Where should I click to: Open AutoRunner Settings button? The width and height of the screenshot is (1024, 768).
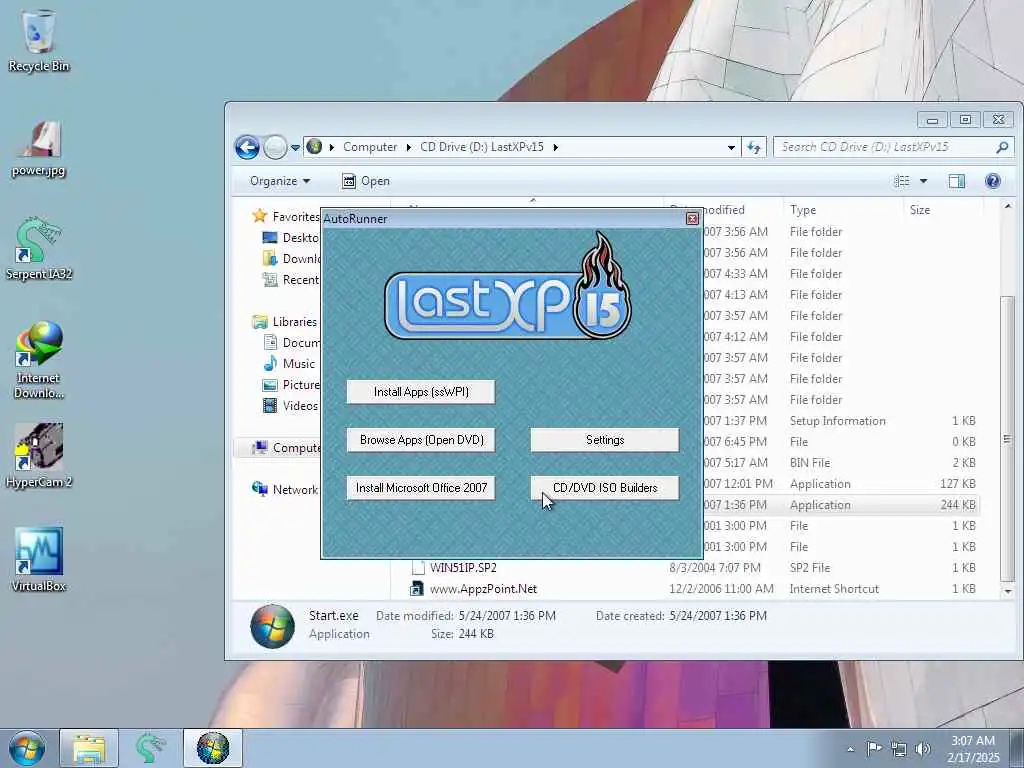click(605, 440)
